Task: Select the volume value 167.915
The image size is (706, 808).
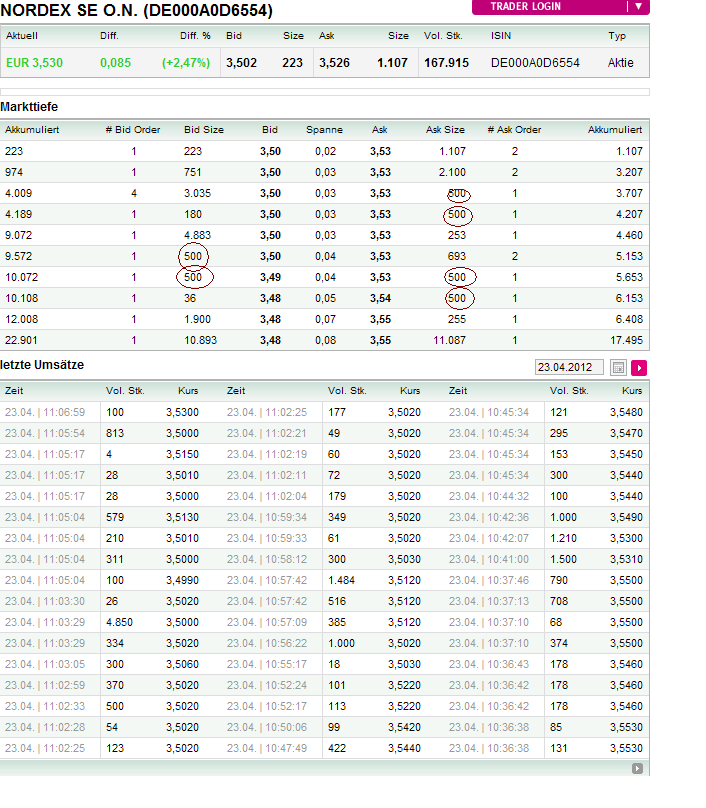Action: (446, 63)
